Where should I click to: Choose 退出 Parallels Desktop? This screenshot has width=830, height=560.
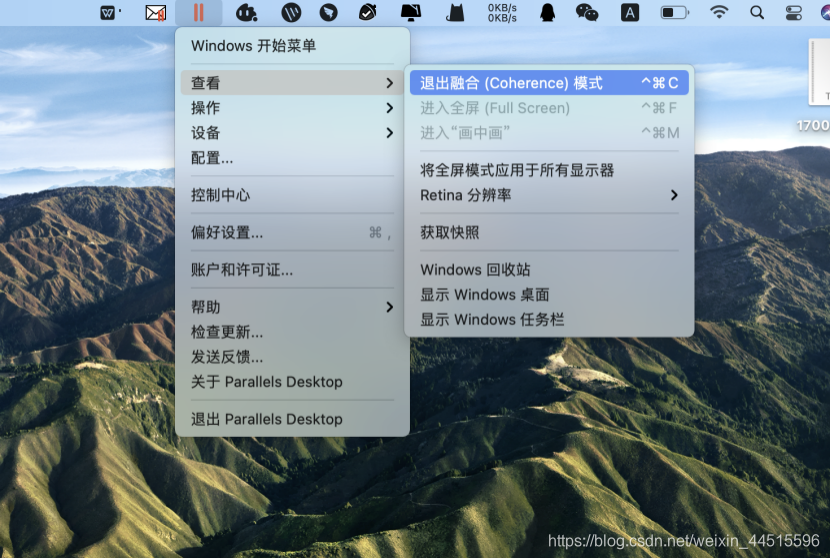pos(292,419)
